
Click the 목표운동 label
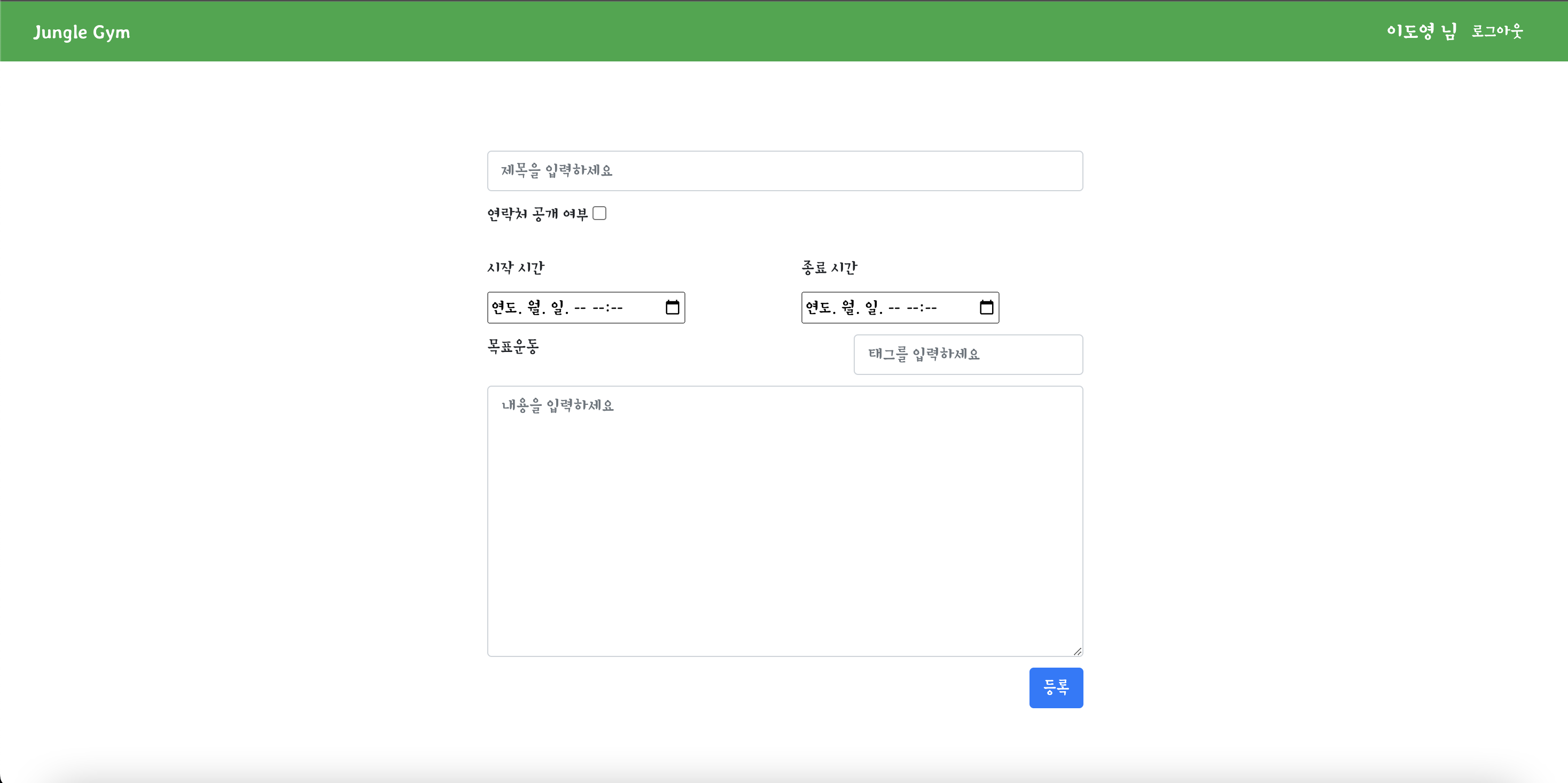(513, 347)
